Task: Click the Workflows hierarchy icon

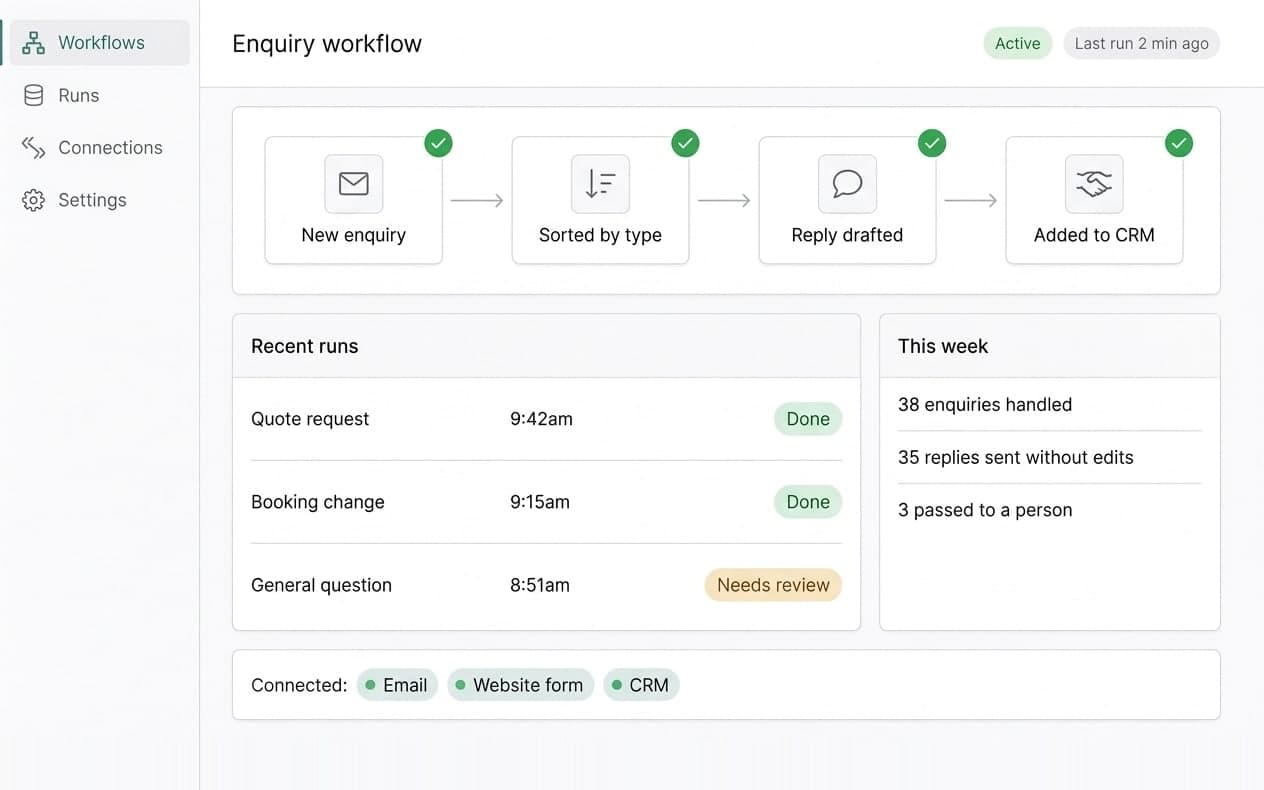Action: coord(34,43)
